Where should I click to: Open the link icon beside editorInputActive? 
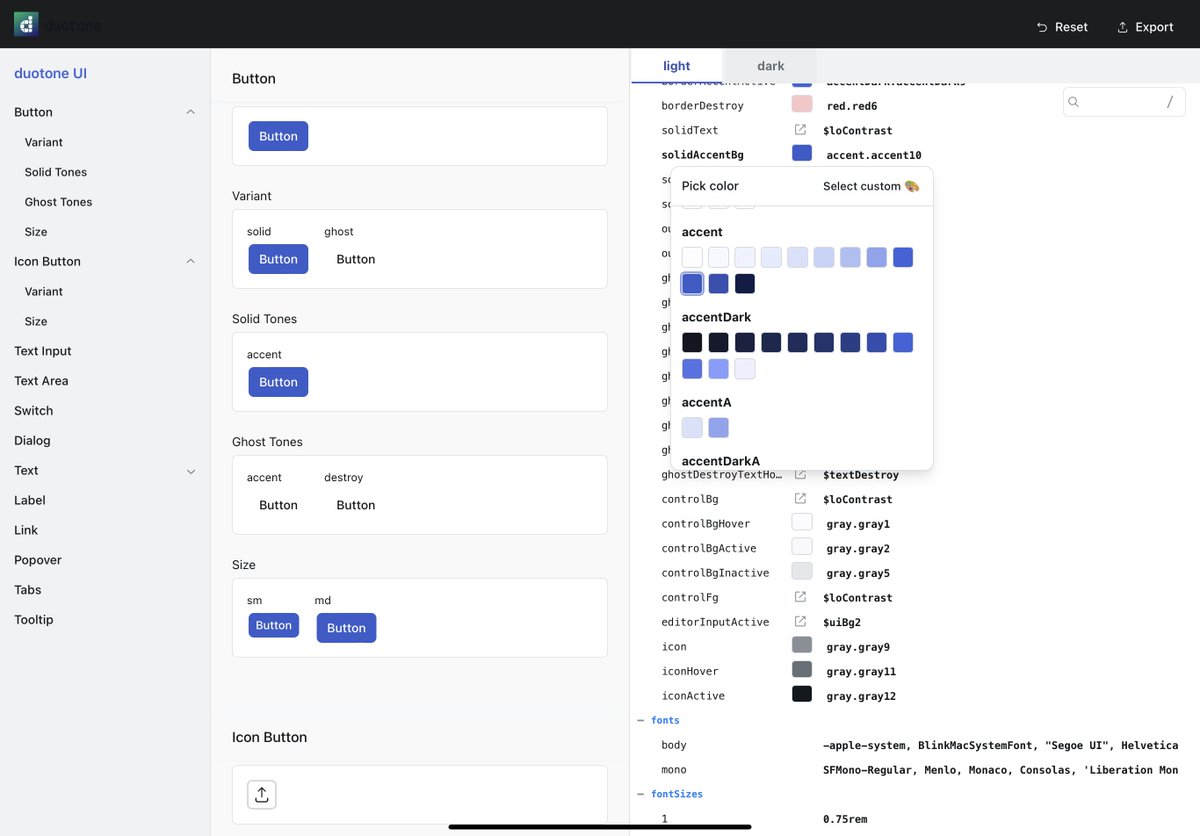800,621
